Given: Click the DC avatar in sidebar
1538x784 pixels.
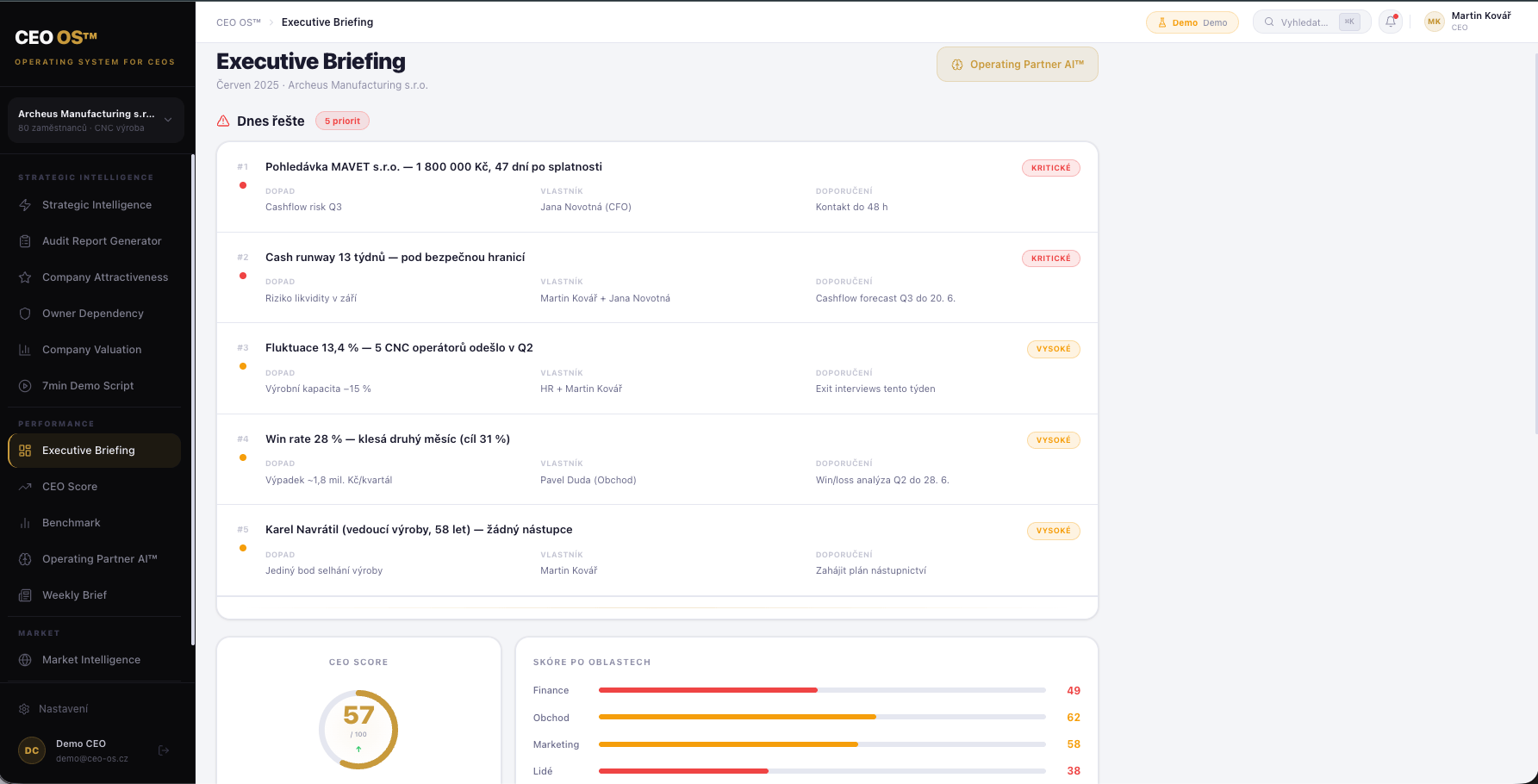Looking at the screenshot, I should [x=32, y=750].
